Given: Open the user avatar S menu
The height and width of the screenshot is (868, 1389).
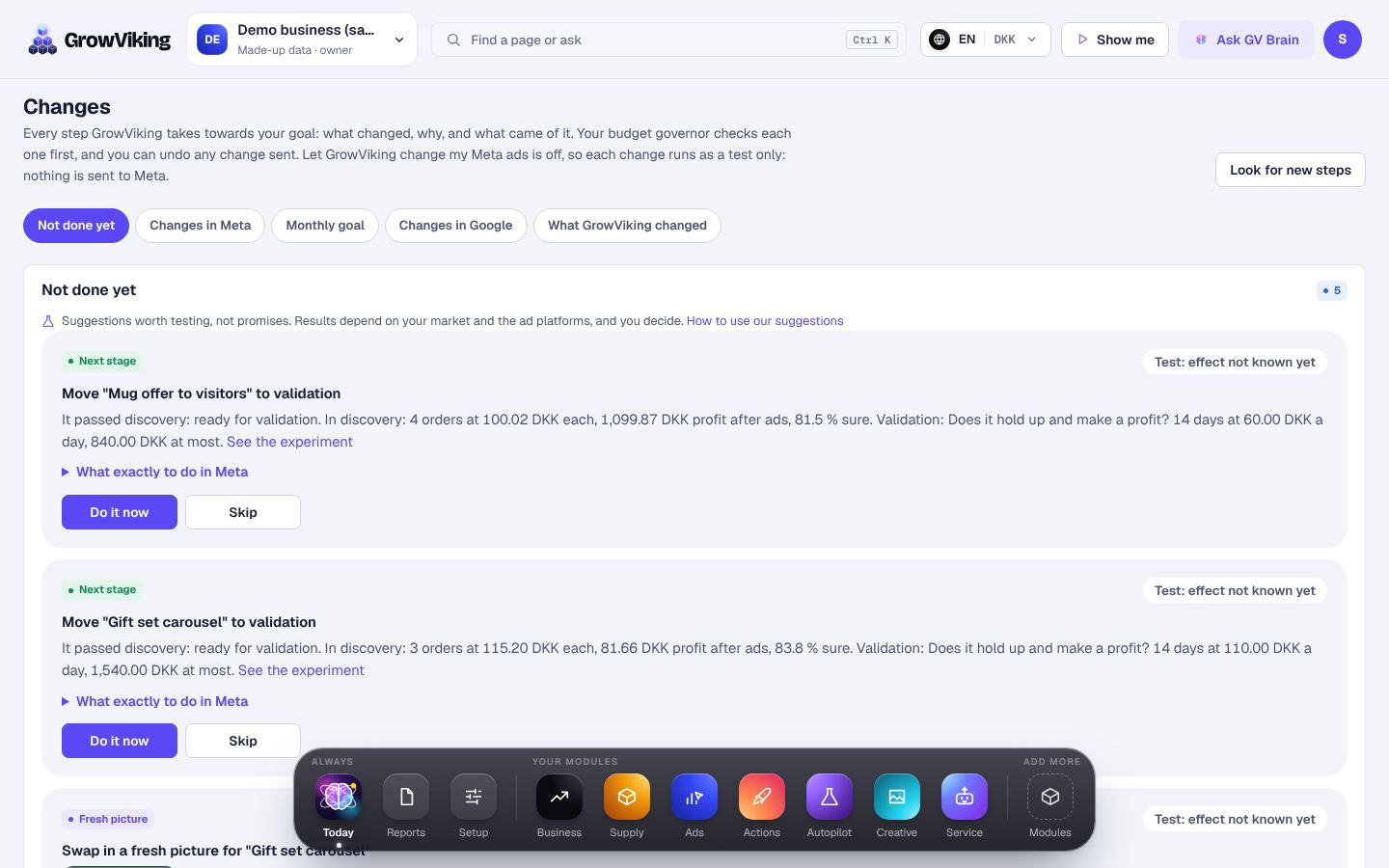Looking at the screenshot, I should [x=1343, y=40].
